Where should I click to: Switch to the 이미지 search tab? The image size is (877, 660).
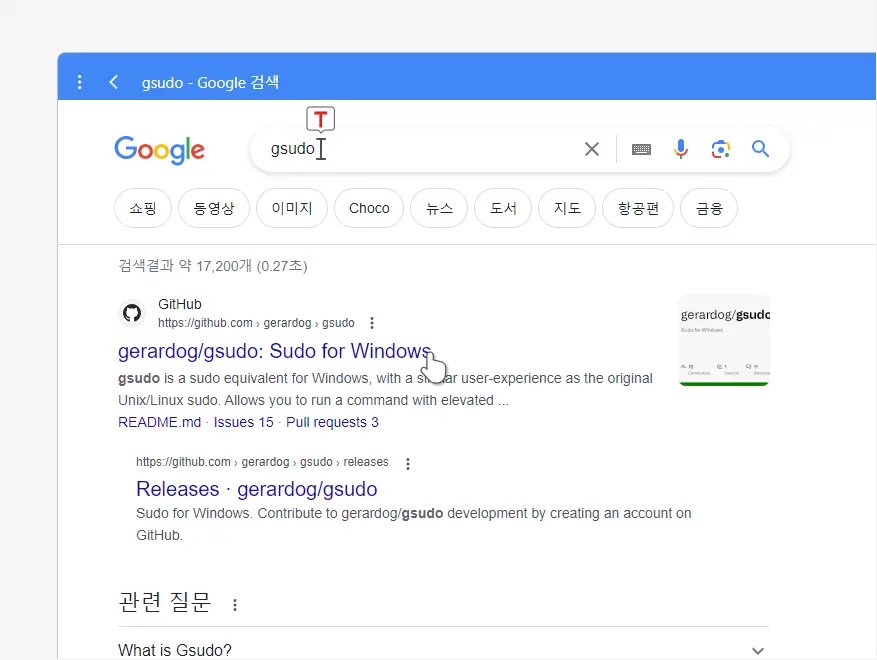(291, 208)
